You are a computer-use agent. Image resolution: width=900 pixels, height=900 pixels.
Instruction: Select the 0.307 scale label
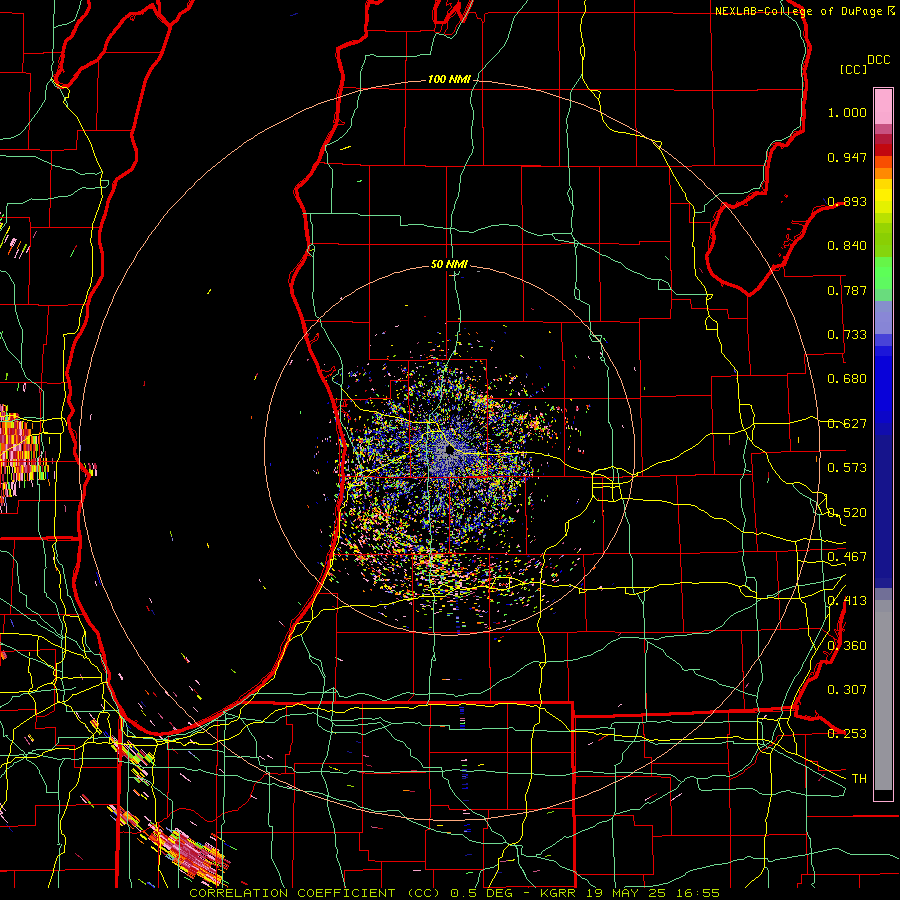click(847, 690)
